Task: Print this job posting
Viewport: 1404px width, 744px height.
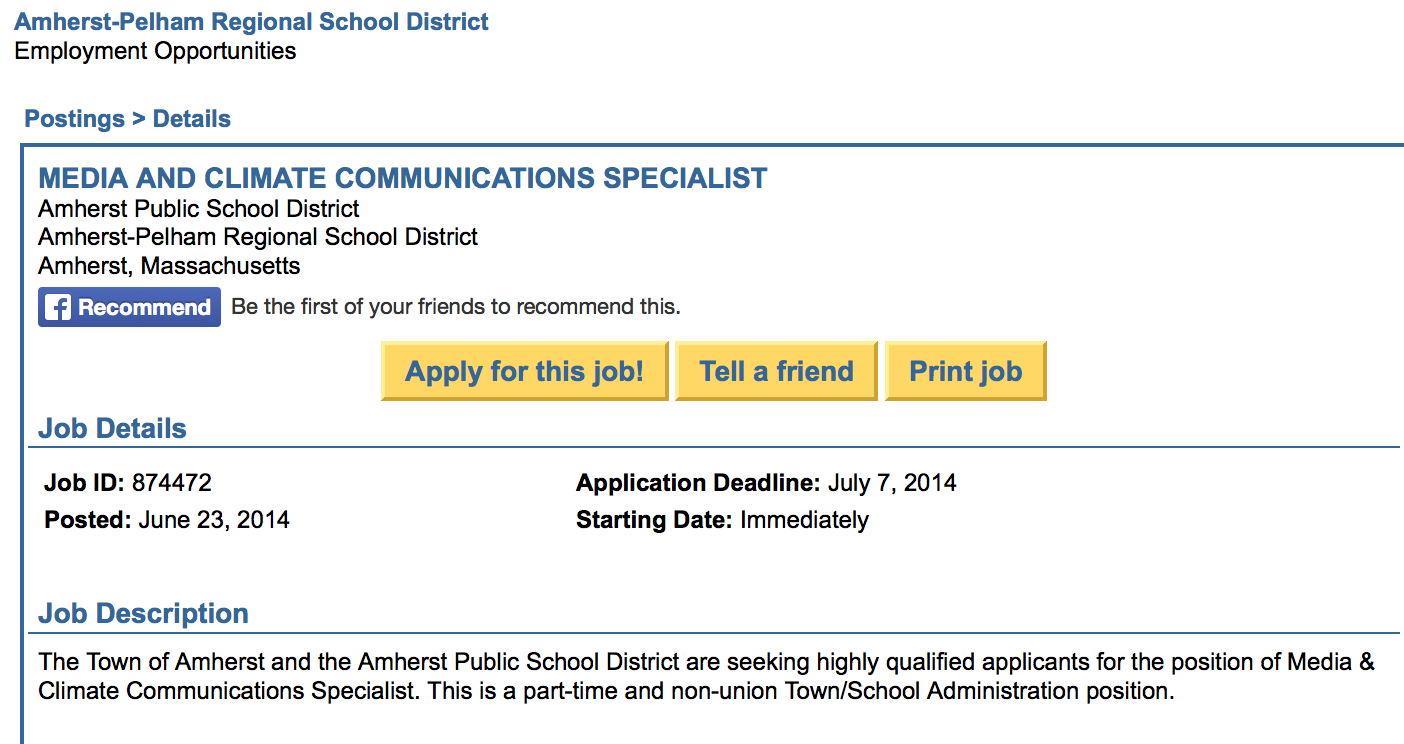Action: [x=965, y=371]
